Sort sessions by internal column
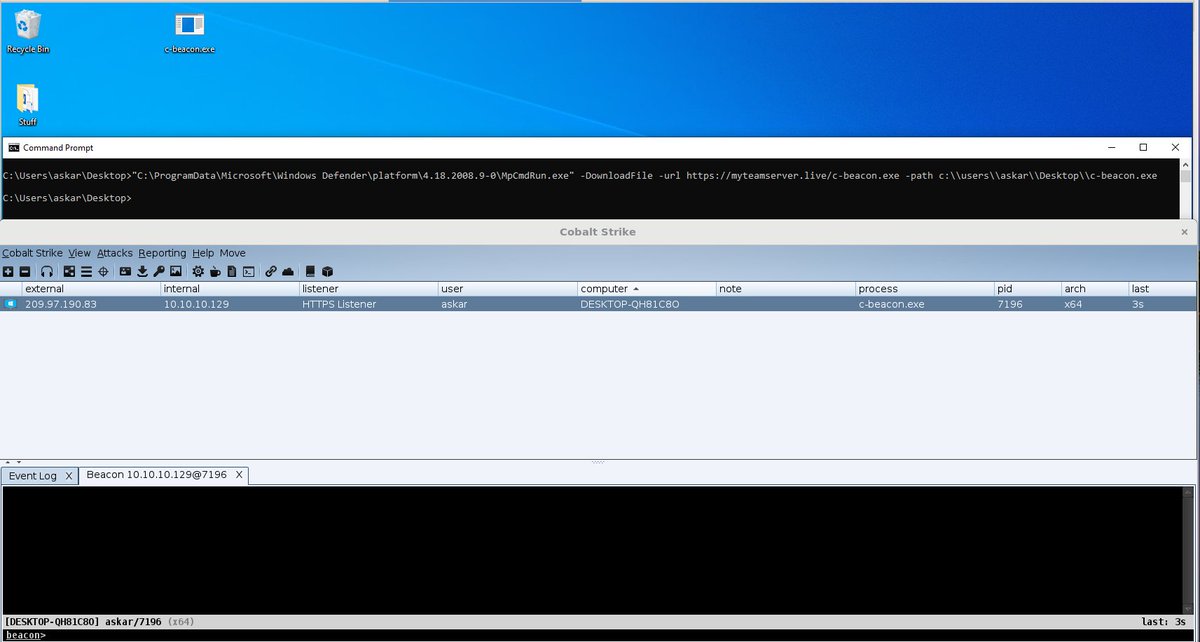Screen dimensions: 1200x642 [x=229, y=289]
